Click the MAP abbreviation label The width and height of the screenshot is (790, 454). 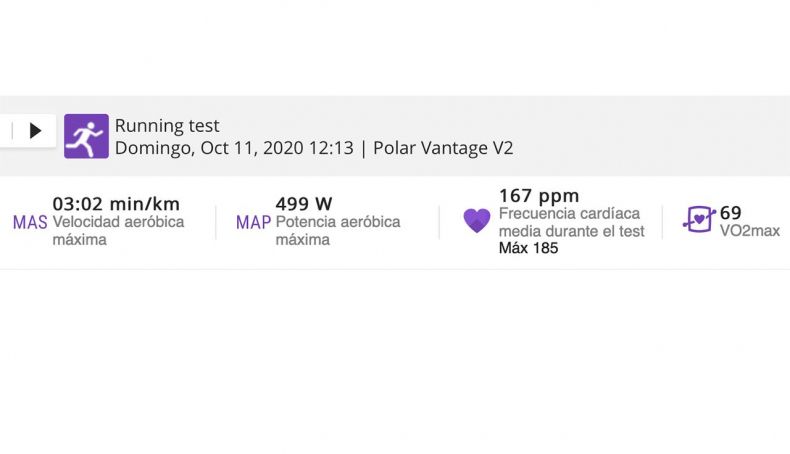coord(253,222)
